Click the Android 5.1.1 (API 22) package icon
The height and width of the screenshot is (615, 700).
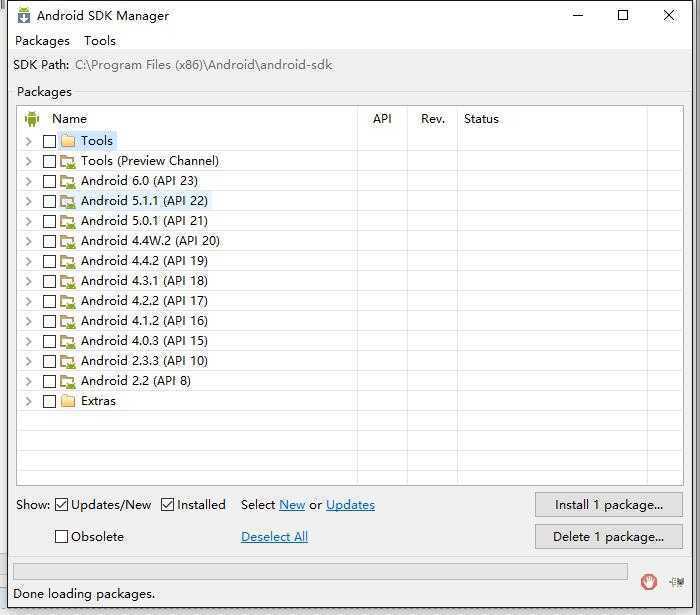click(68, 201)
